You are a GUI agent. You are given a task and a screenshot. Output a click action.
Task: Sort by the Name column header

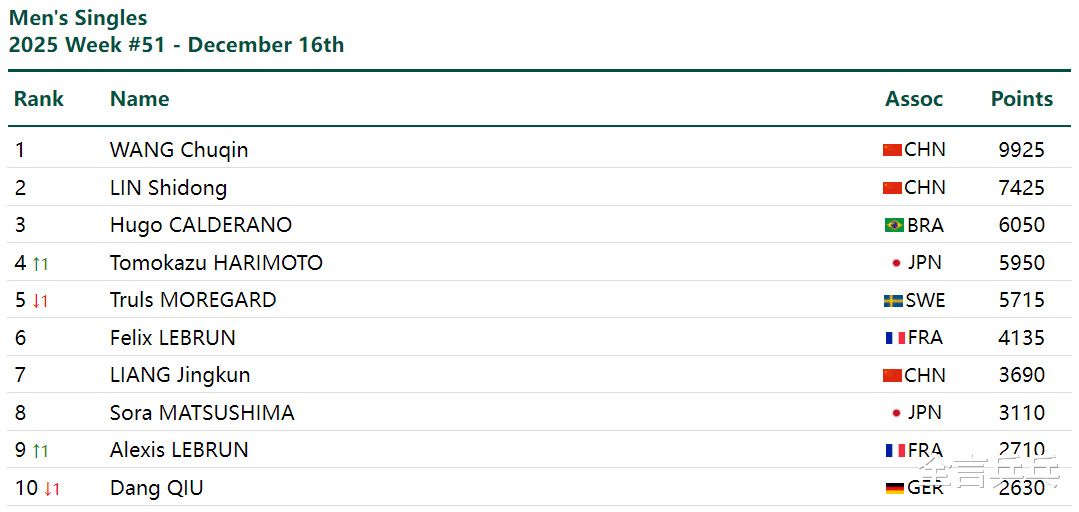coord(139,99)
